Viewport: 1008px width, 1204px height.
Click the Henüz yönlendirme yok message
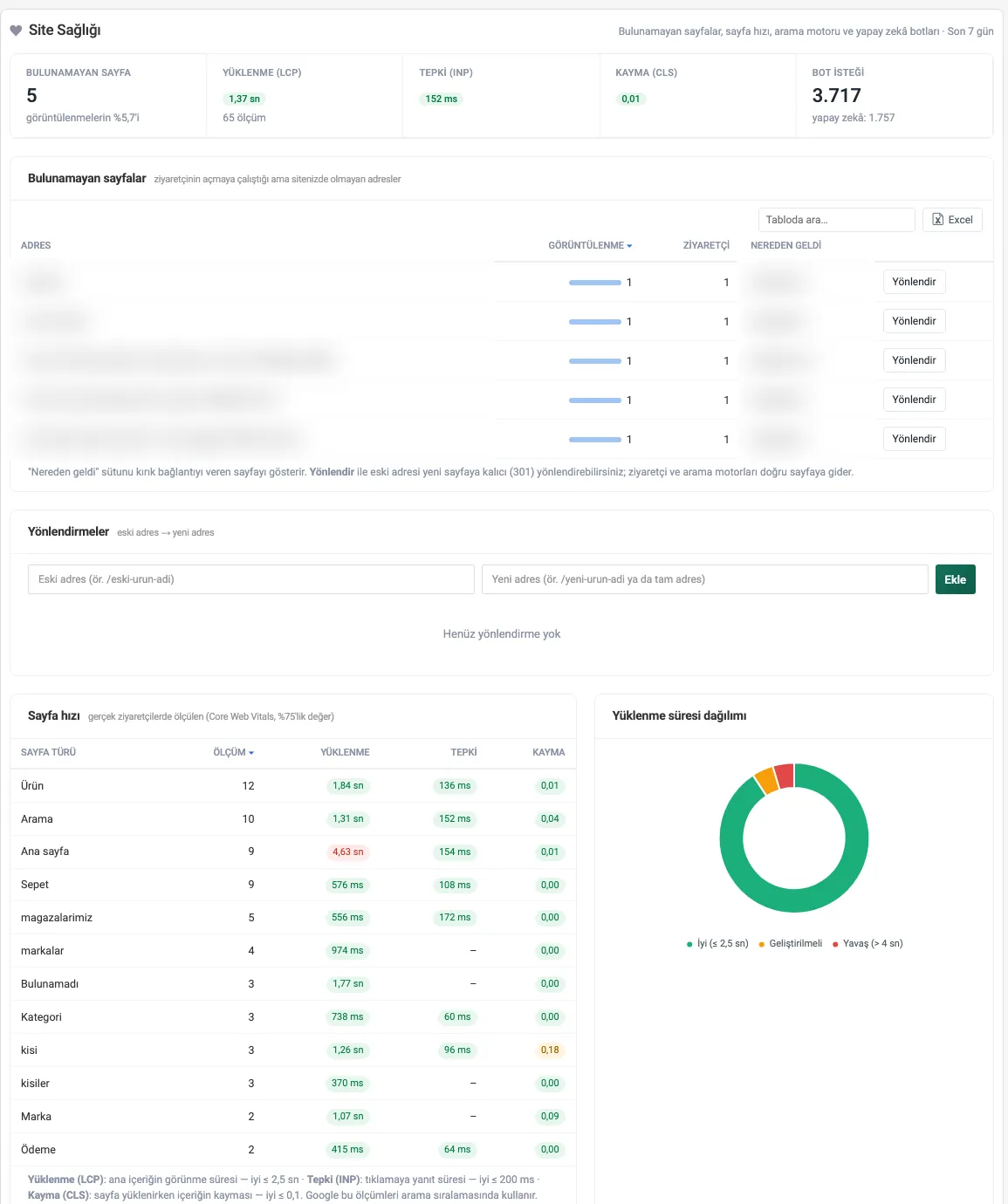(x=502, y=634)
